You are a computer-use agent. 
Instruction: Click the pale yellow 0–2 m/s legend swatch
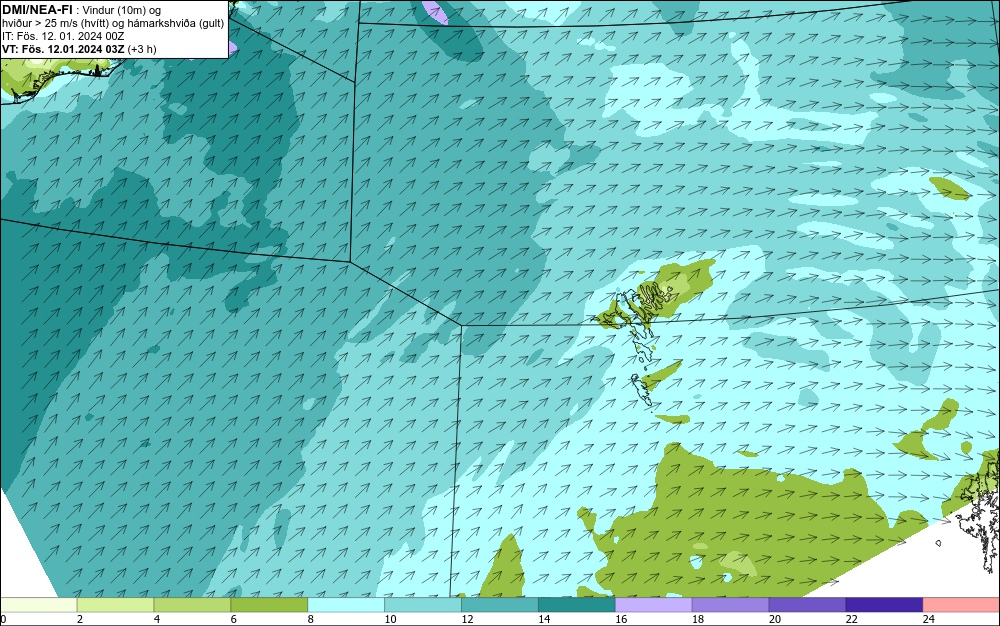tap(38, 604)
